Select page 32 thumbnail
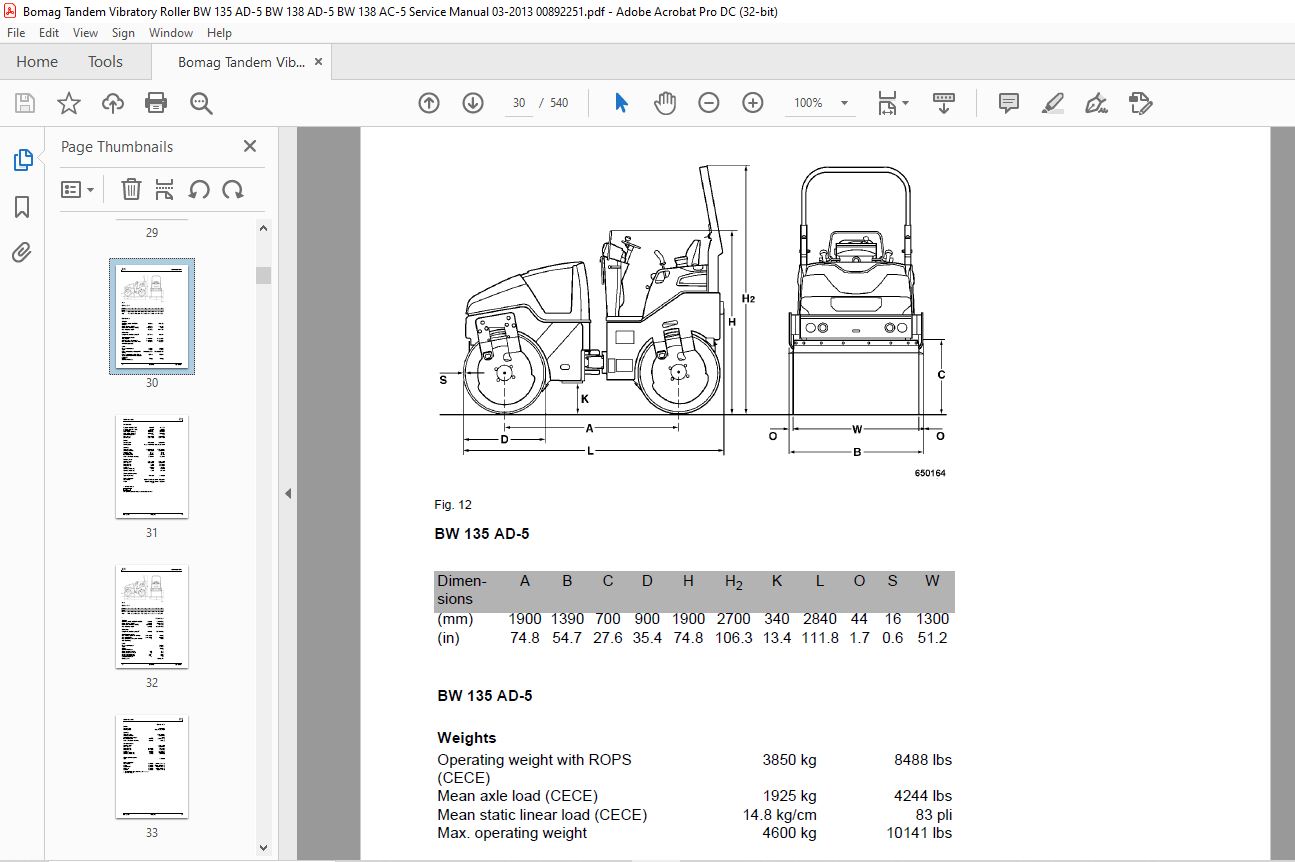1295x862 pixels. coord(152,617)
